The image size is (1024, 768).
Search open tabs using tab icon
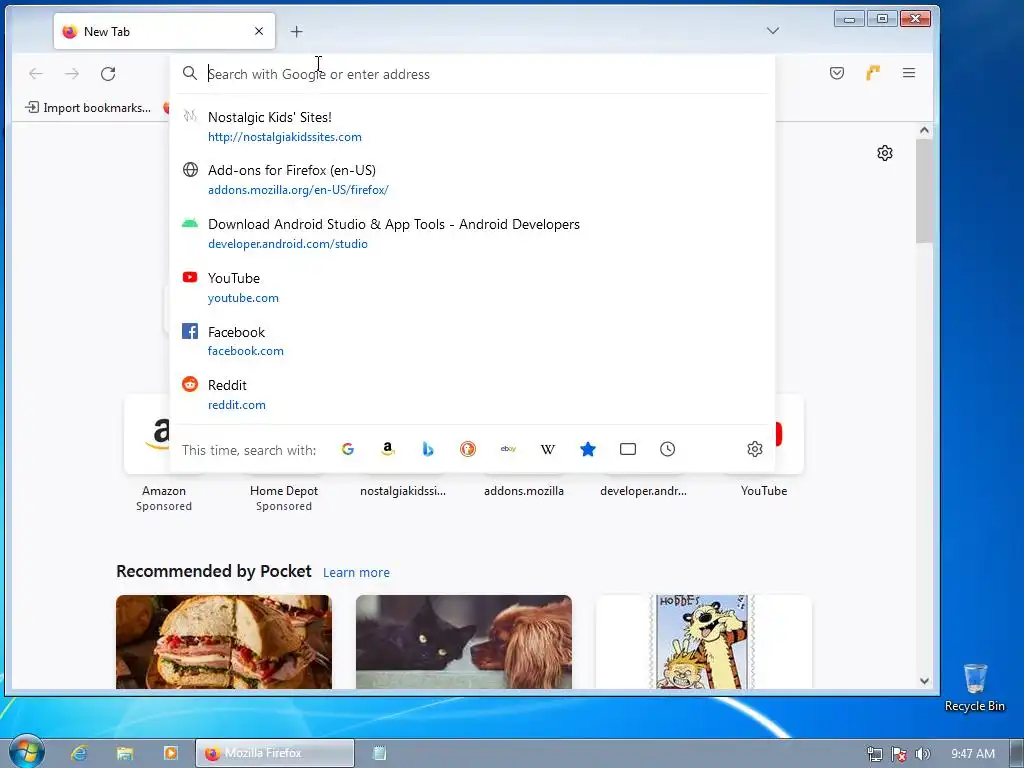(x=628, y=449)
